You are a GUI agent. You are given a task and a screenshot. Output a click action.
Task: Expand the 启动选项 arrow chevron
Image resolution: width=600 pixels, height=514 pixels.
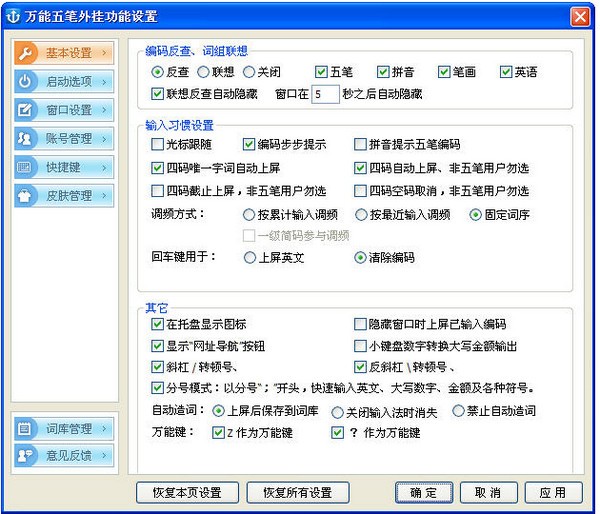click(104, 81)
